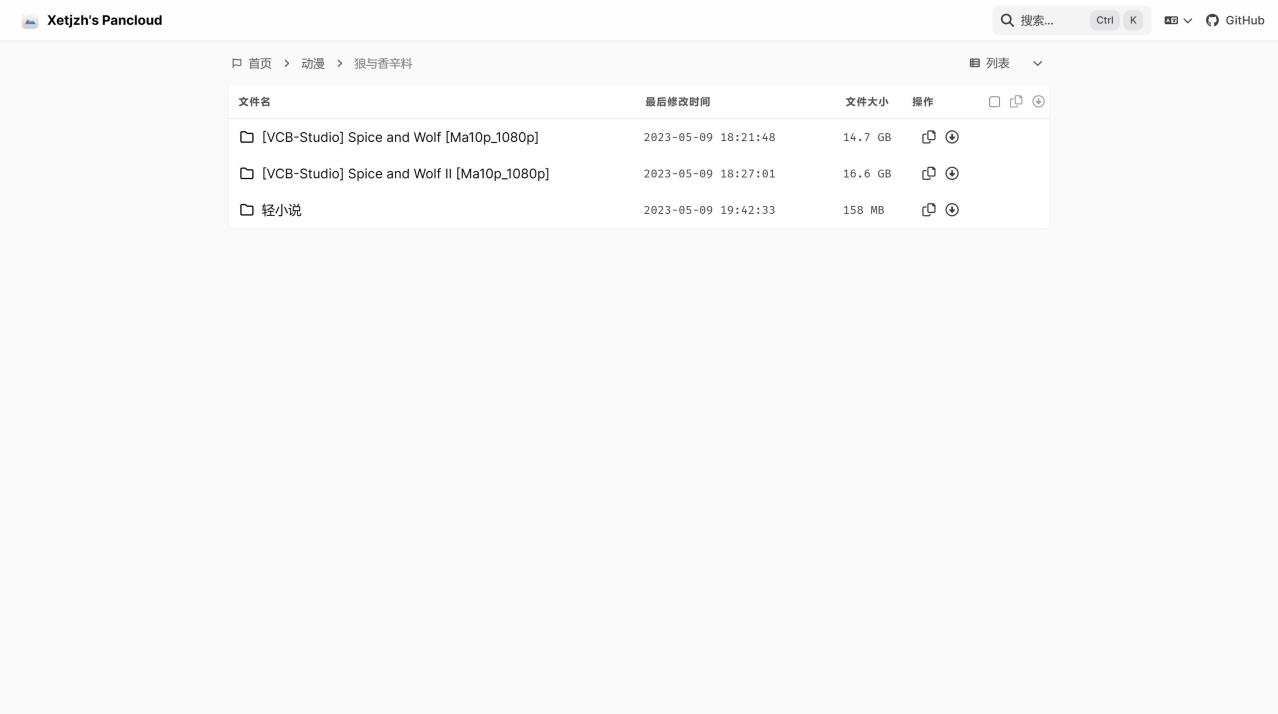Download the Spice and Wolf II folder
This screenshot has height=714, width=1278.
pyautogui.click(x=952, y=173)
